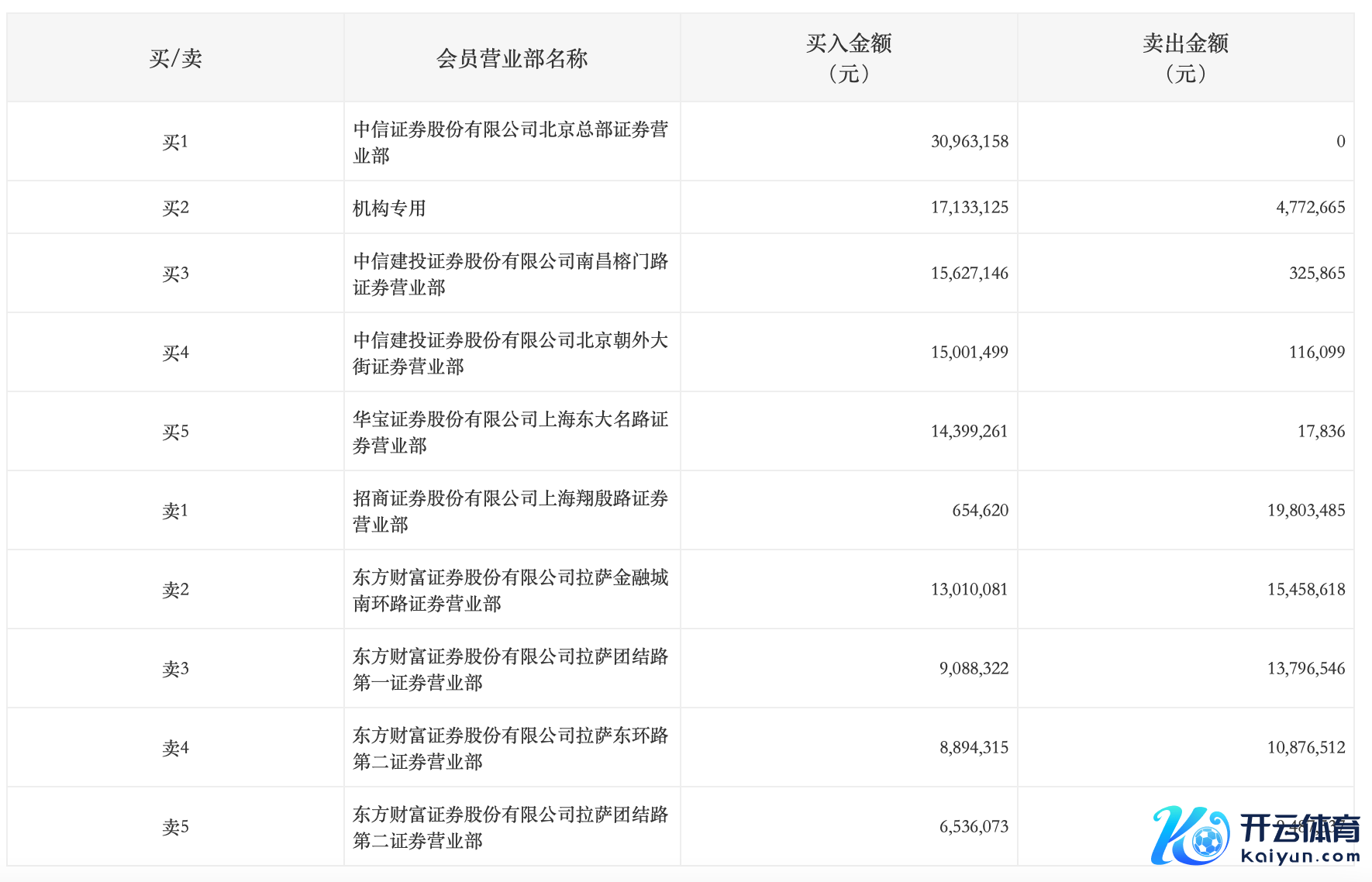The width and height of the screenshot is (1372, 882).
Task: Click the Kaiyun blue K logo icon
Action: (x=1189, y=835)
